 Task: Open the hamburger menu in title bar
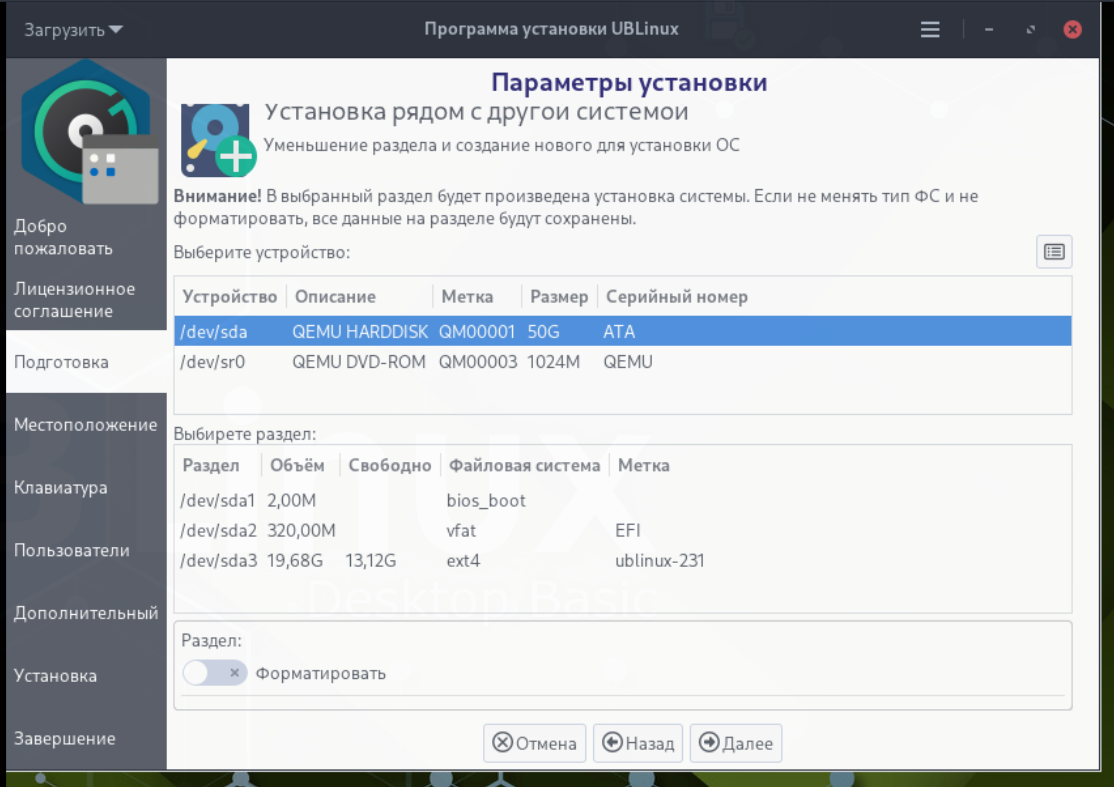pyautogui.click(x=930, y=30)
